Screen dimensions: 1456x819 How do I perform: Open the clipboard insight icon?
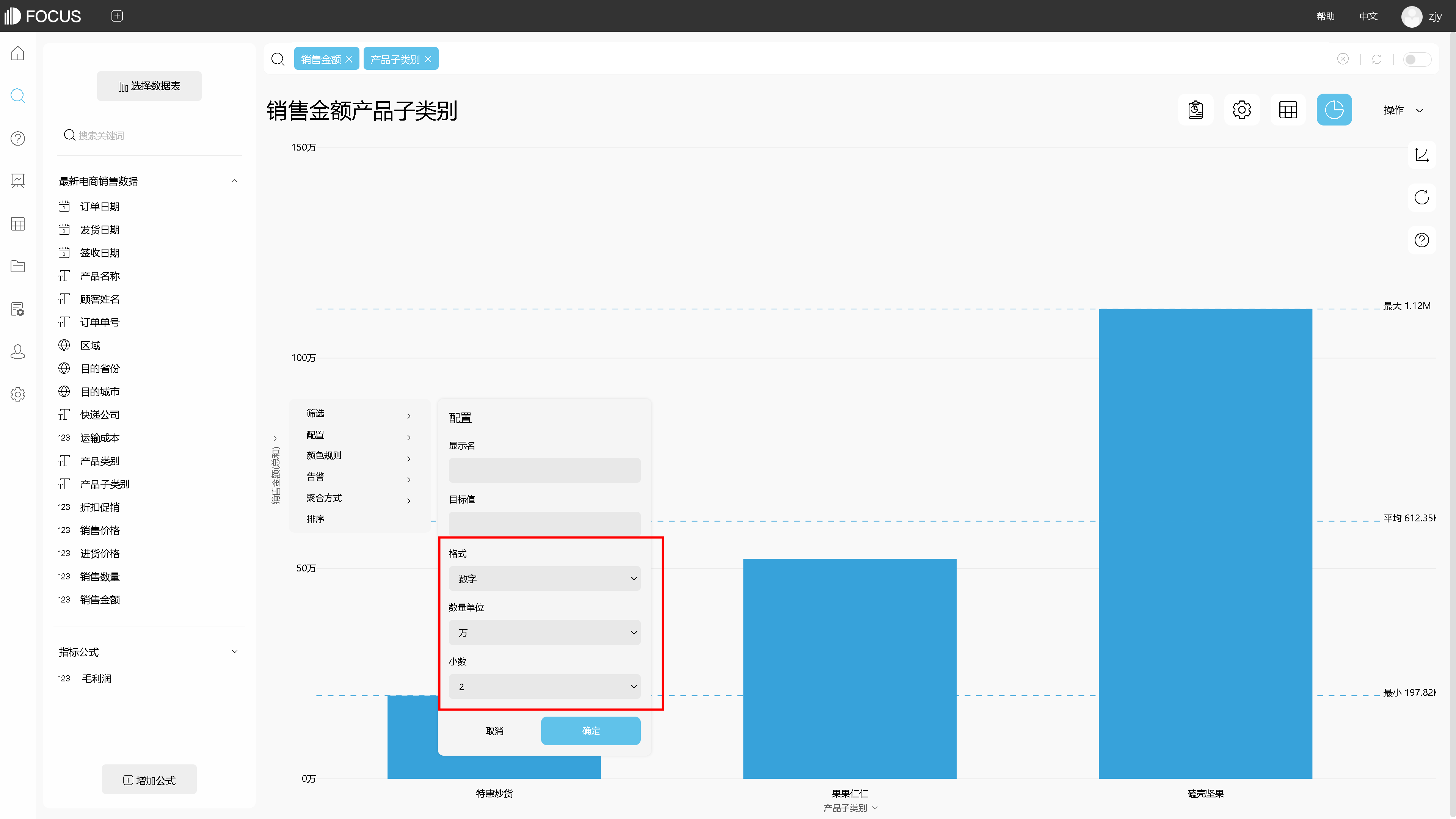pyautogui.click(x=1195, y=110)
